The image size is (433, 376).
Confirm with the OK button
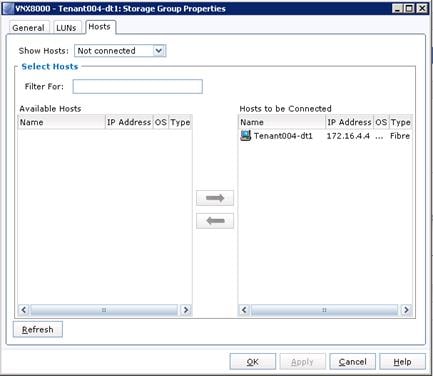(x=253, y=362)
